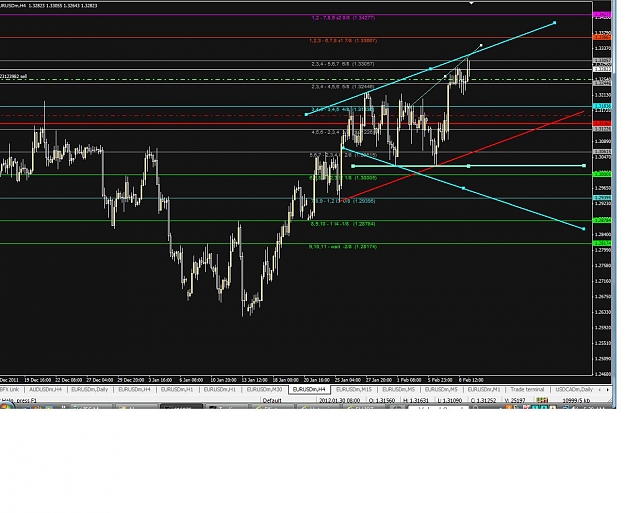Click the Default profile in status bar
The width and height of the screenshot is (625, 513).
coord(272,401)
